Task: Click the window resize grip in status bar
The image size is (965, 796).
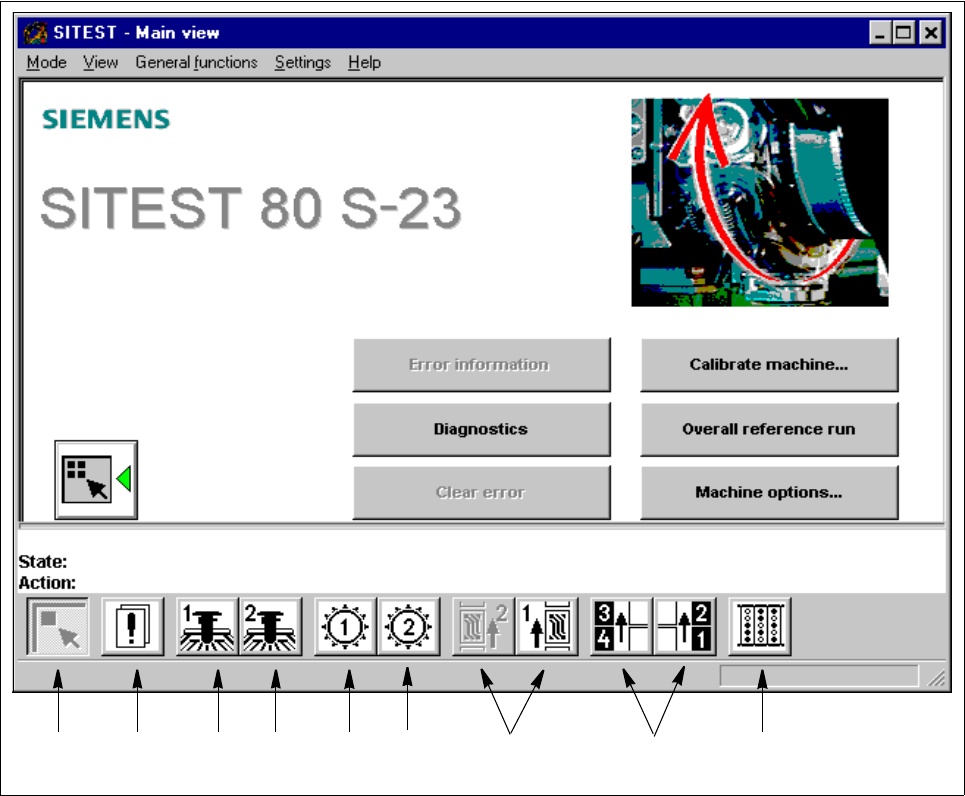Action: 936,678
